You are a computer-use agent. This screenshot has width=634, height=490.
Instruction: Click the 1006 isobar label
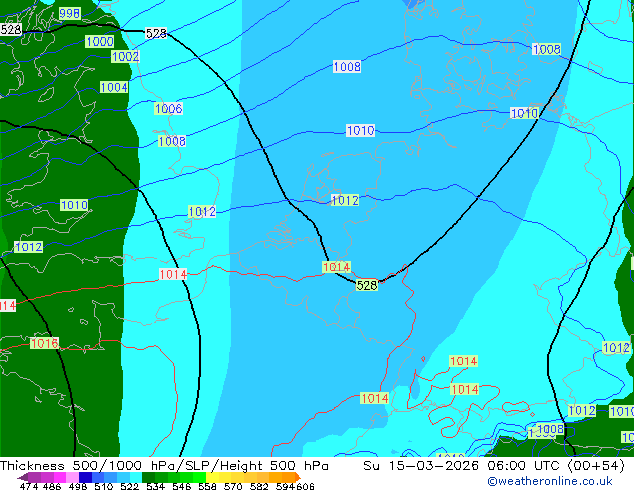tap(169, 108)
